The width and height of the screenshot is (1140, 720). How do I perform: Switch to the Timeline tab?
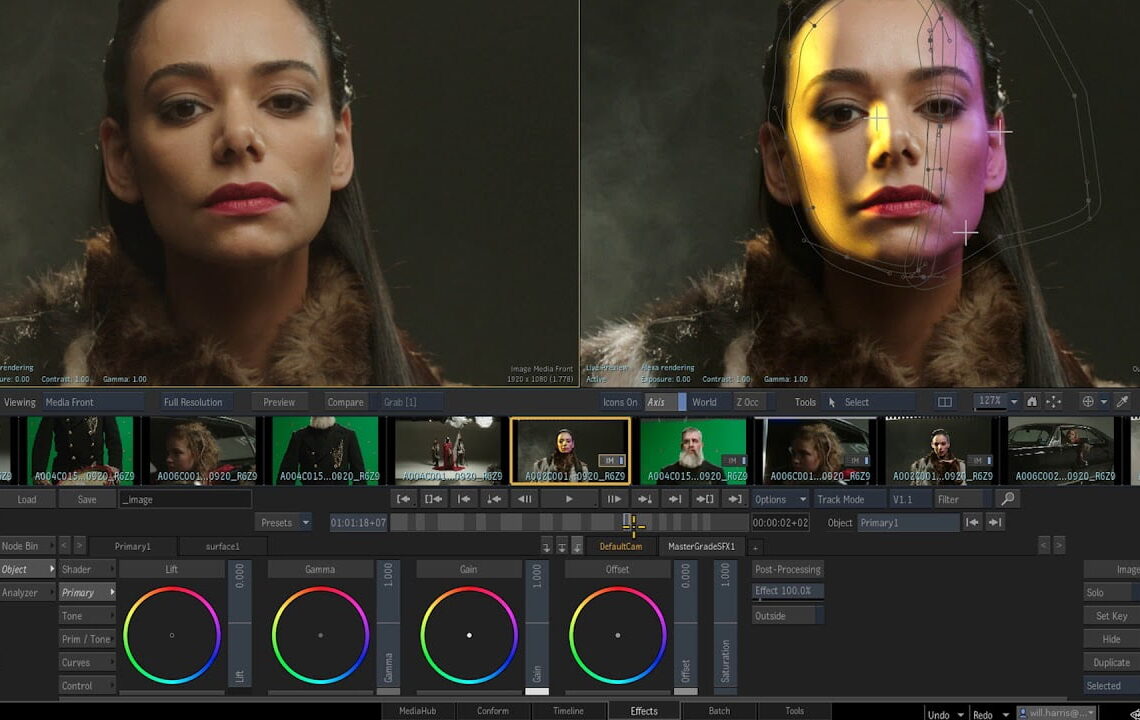coord(568,711)
